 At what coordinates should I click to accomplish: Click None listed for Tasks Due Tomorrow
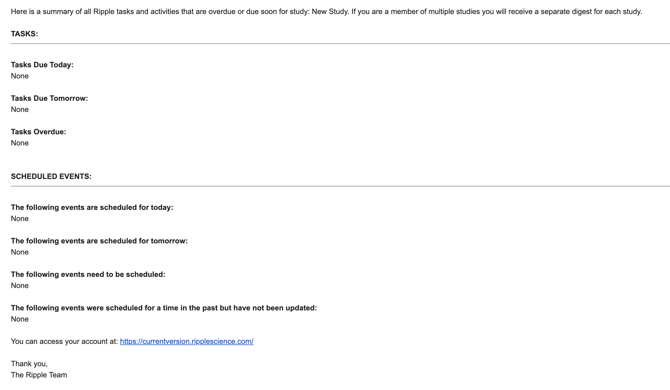click(x=20, y=109)
